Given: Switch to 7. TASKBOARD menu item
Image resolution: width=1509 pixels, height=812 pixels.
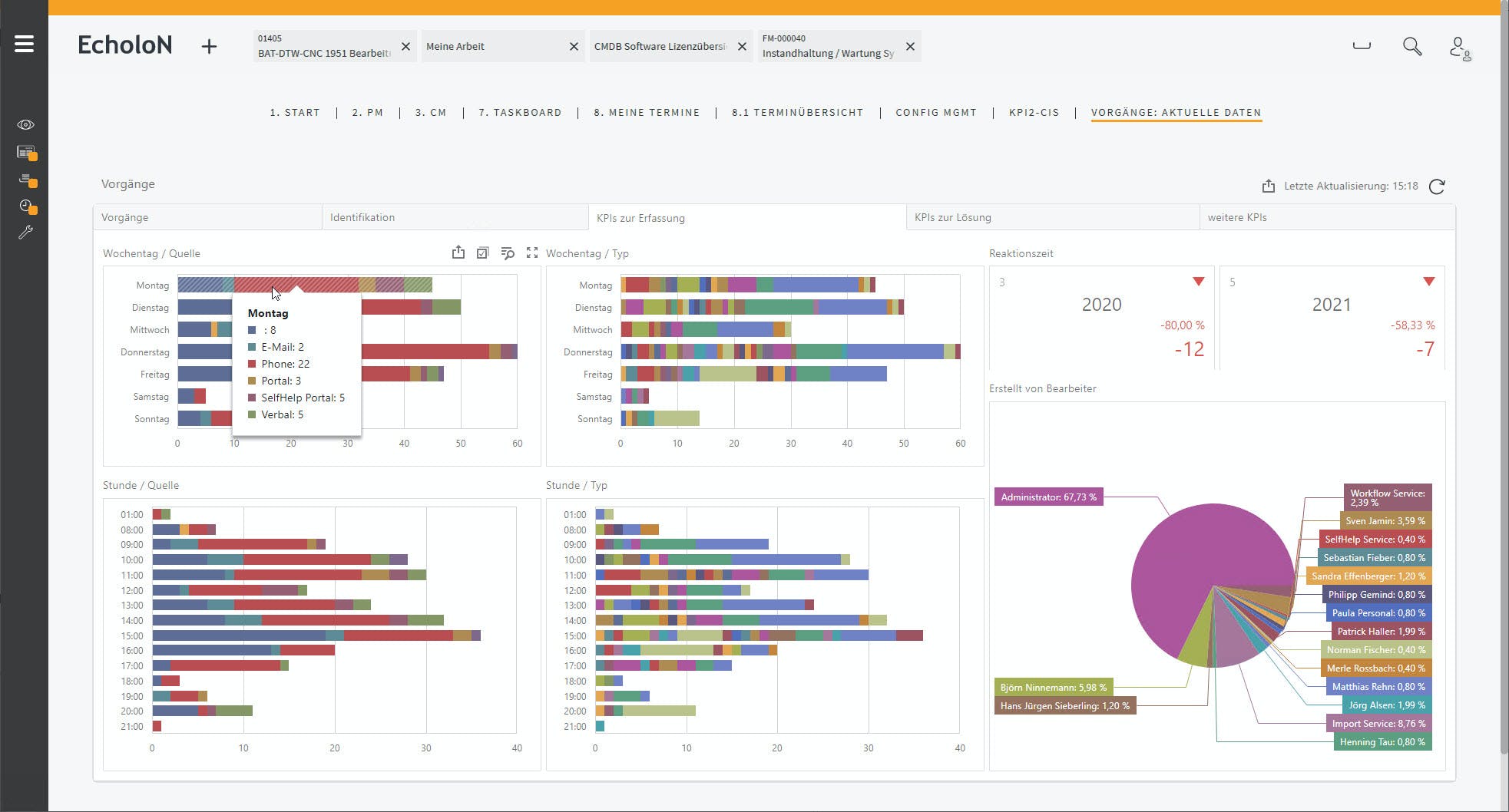Looking at the screenshot, I should (x=520, y=112).
